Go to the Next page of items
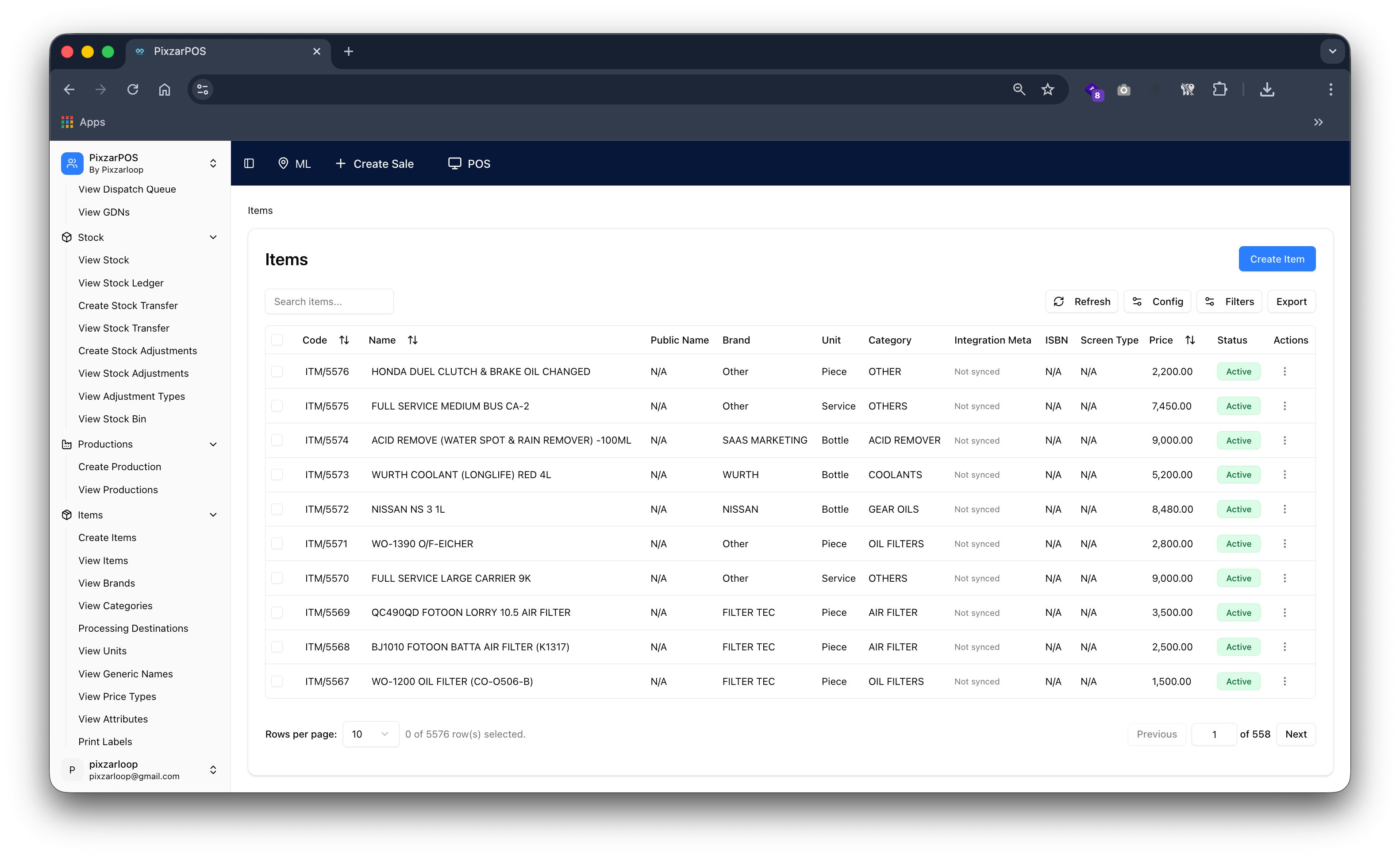The image size is (1400, 858). 1296,734
